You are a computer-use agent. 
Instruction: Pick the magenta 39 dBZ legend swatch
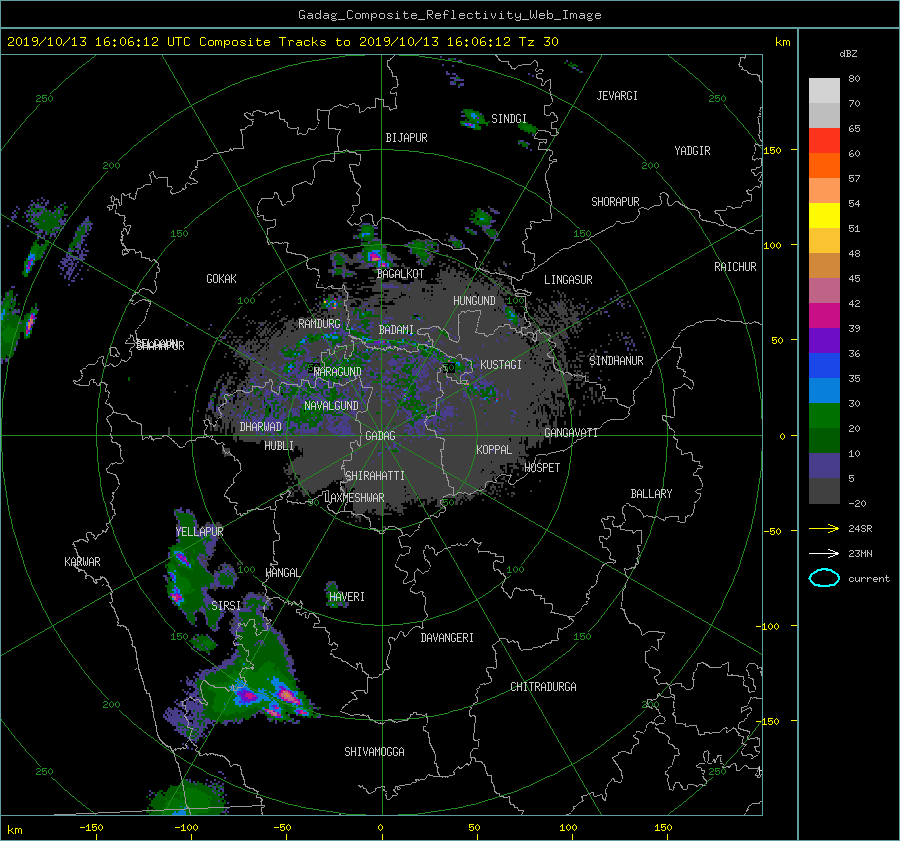824,315
